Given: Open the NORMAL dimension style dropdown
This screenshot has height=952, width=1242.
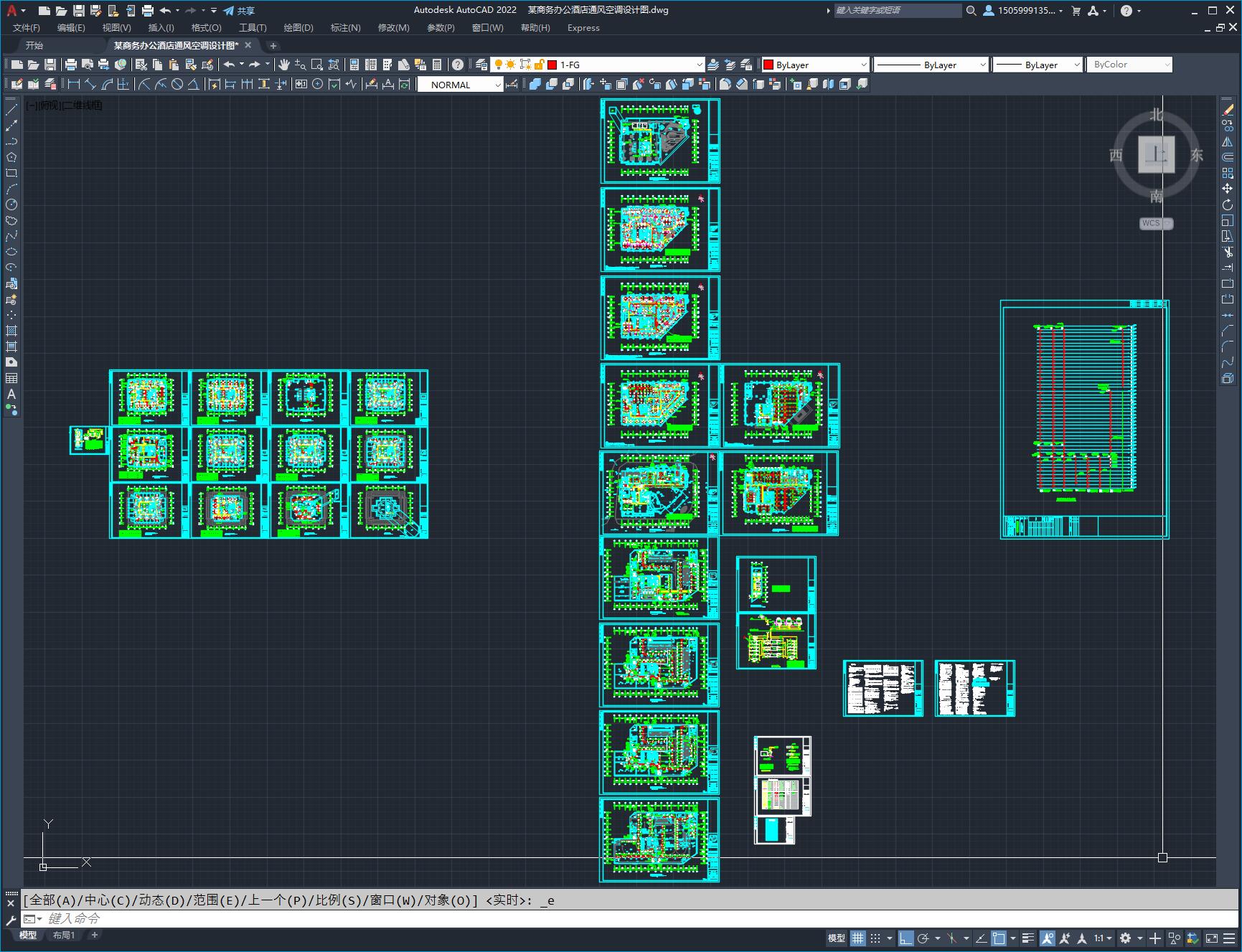Looking at the screenshot, I should point(461,85).
